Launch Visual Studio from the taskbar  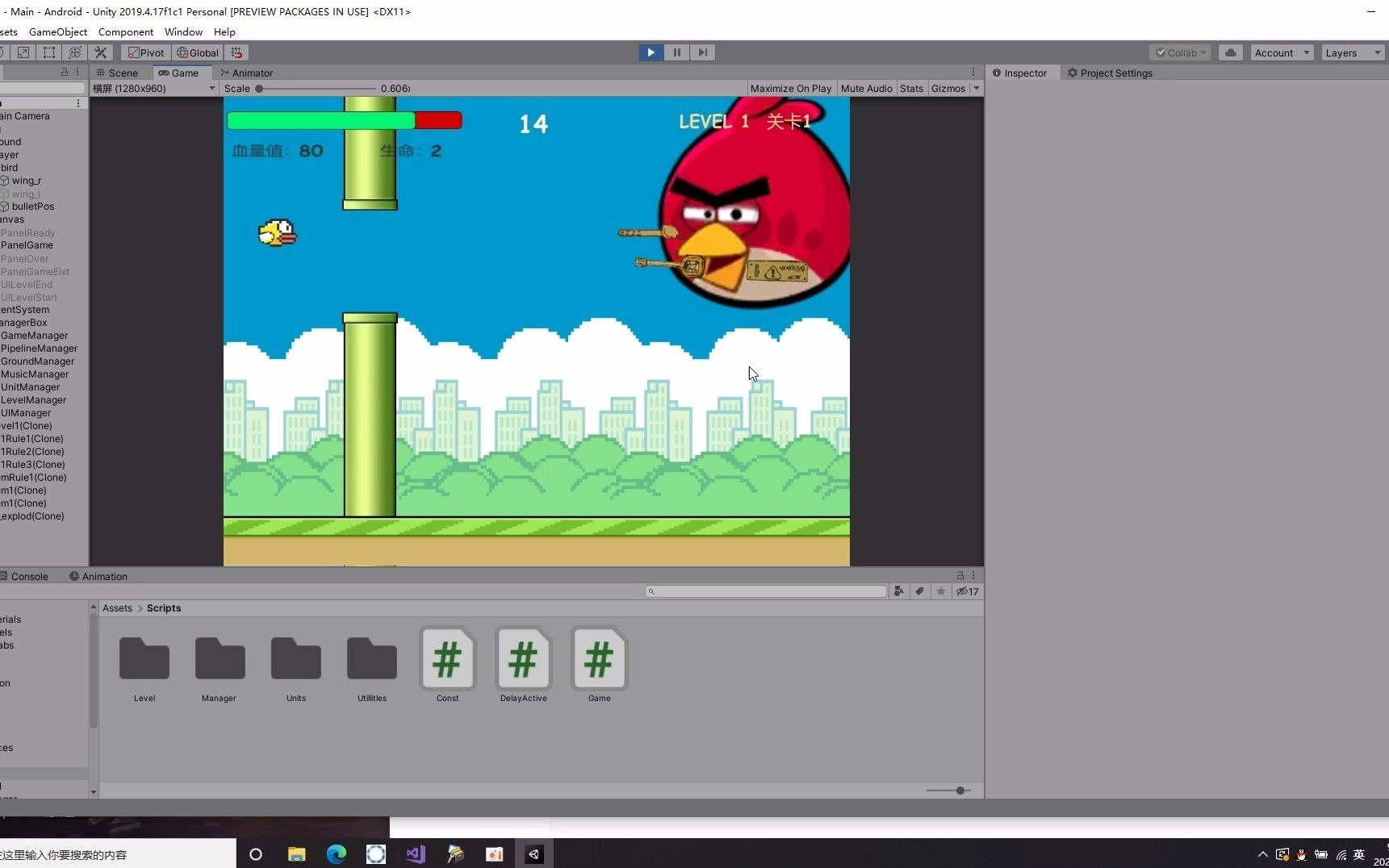click(416, 854)
